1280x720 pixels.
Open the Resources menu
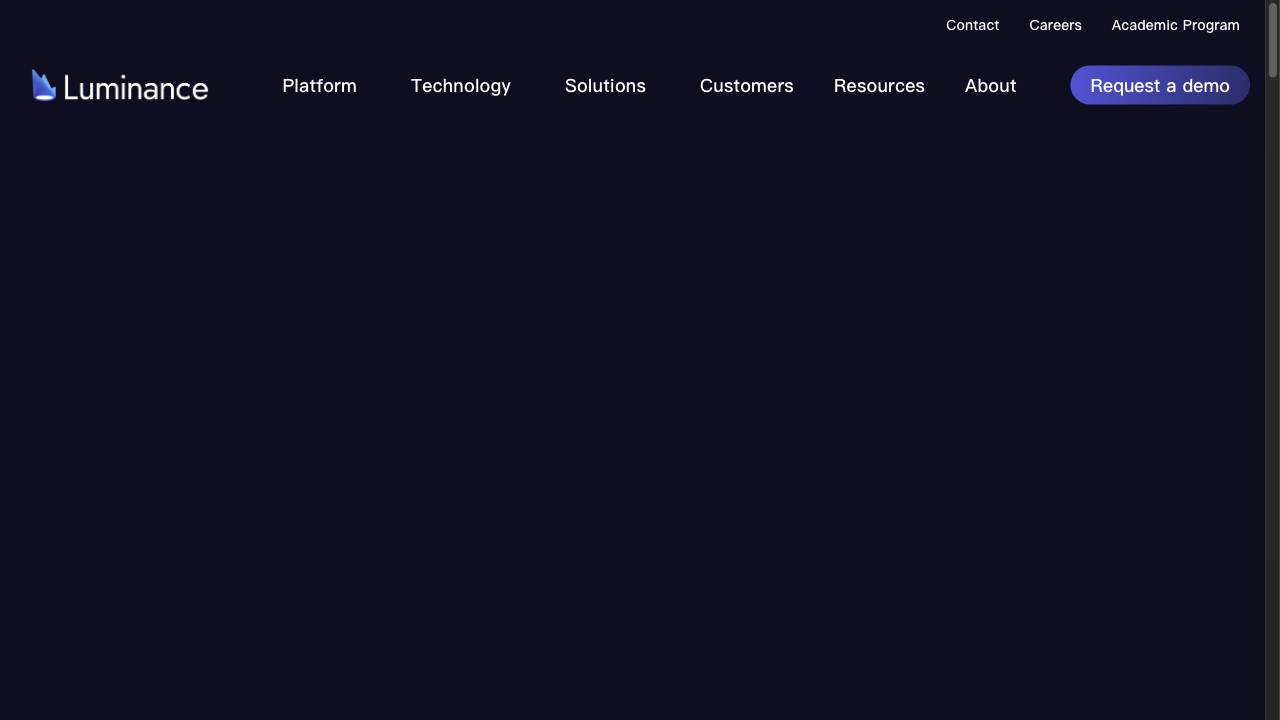(x=879, y=86)
